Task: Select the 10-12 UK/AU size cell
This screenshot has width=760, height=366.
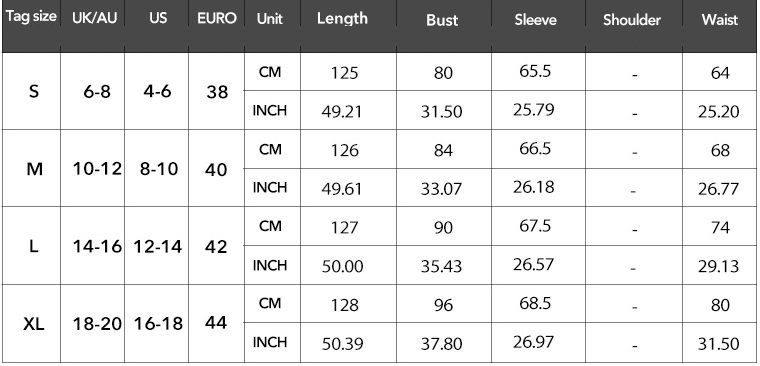Action: click(x=97, y=169)
